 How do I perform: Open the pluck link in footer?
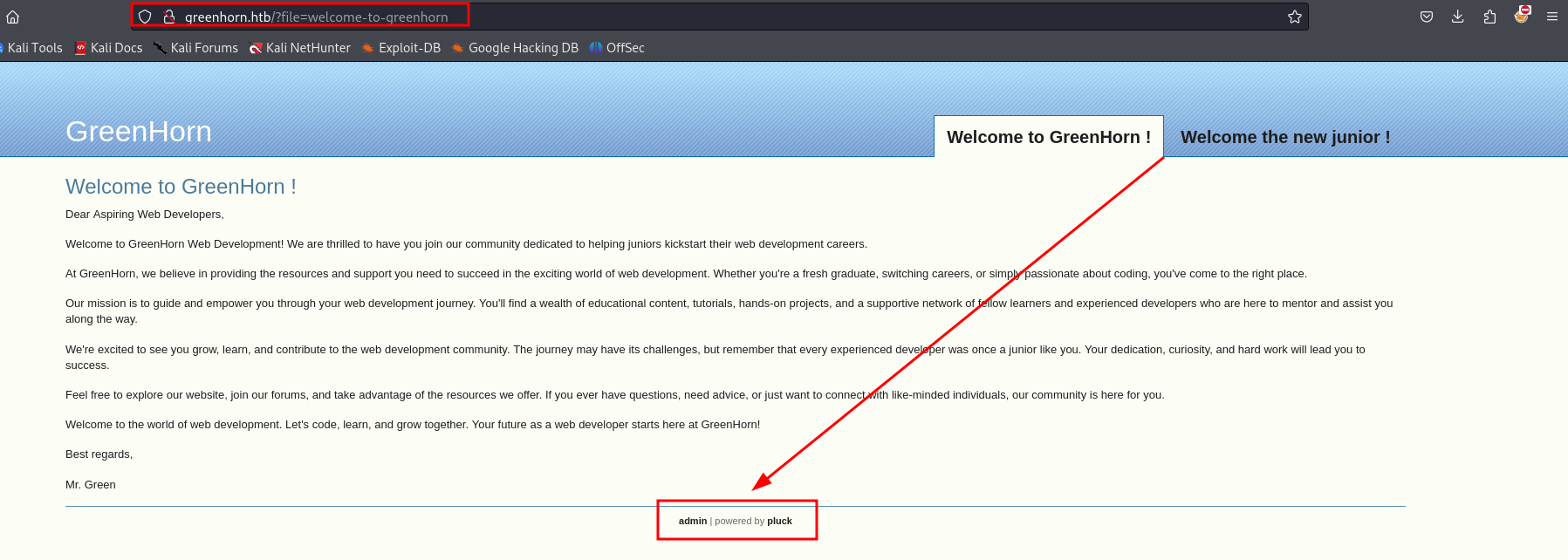coord(779,521)
